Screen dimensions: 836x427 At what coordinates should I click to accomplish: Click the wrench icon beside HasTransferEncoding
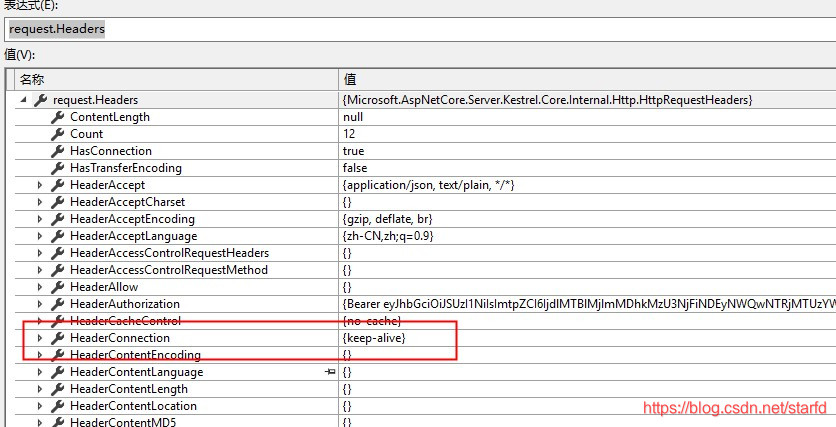tap(57, 168)
